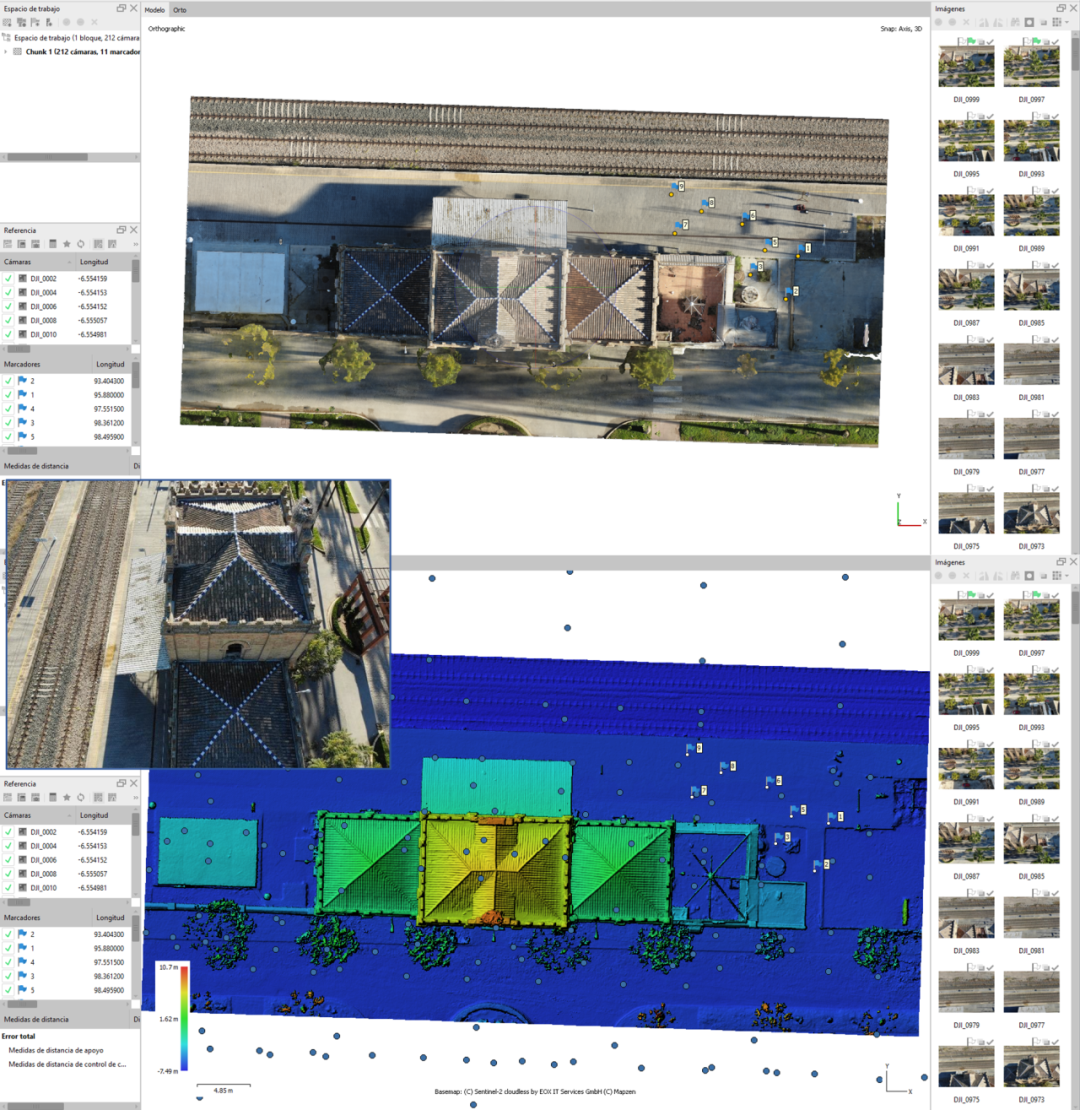Click the lower Marcadores column header
Viewport: 1080px width, 1110px height.
click(x=46, y=917)
